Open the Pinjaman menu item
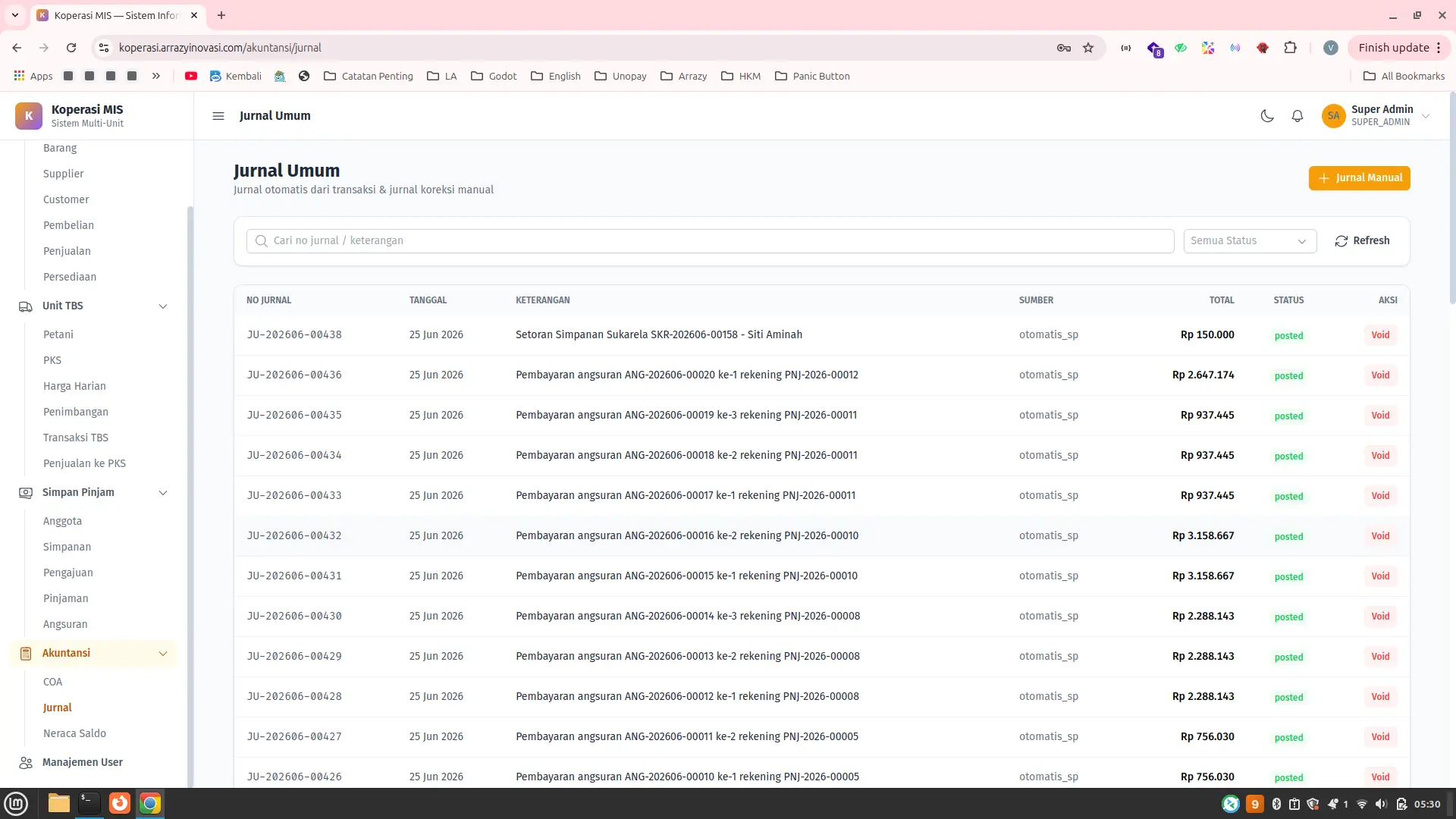Viewport: 1456px width, 819px height. (x=66, y=598)
